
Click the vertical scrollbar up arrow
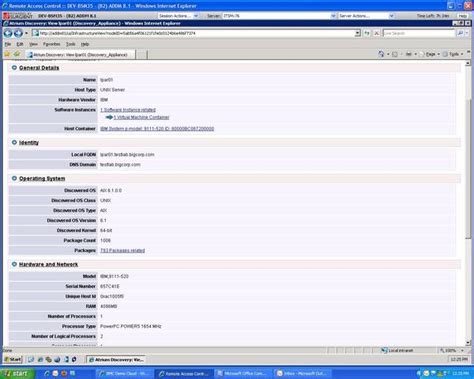[x=468, y=63]
